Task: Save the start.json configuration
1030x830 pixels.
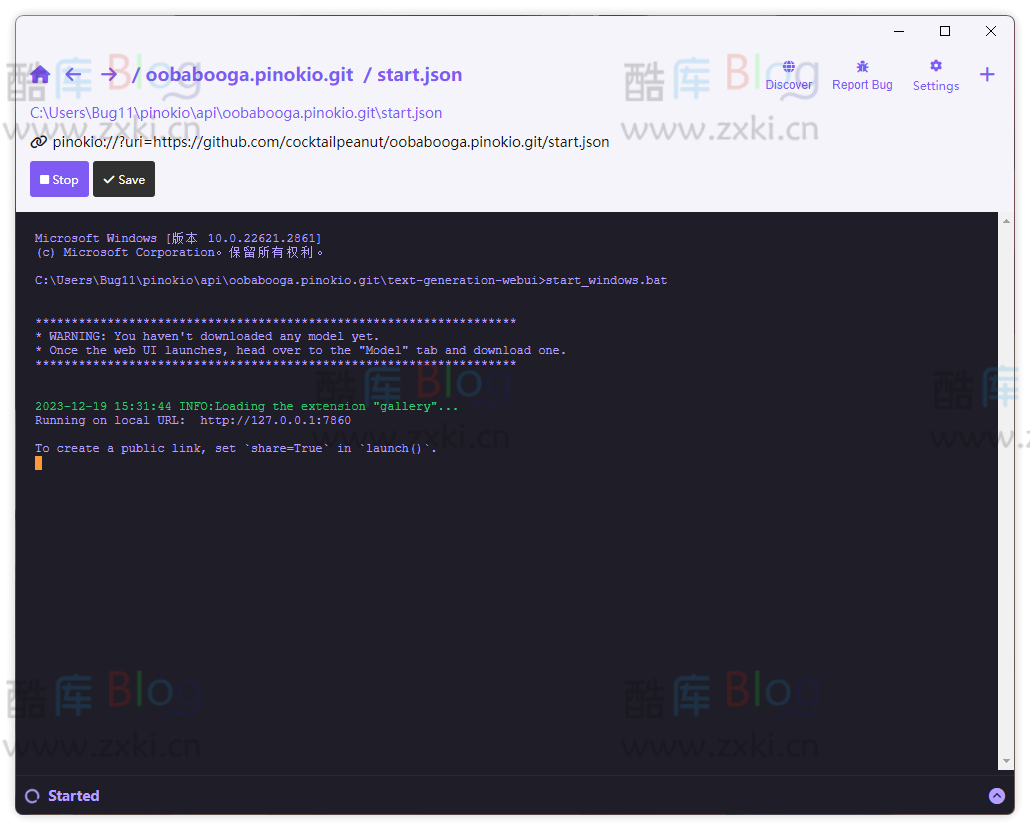Action: (123, 179)
